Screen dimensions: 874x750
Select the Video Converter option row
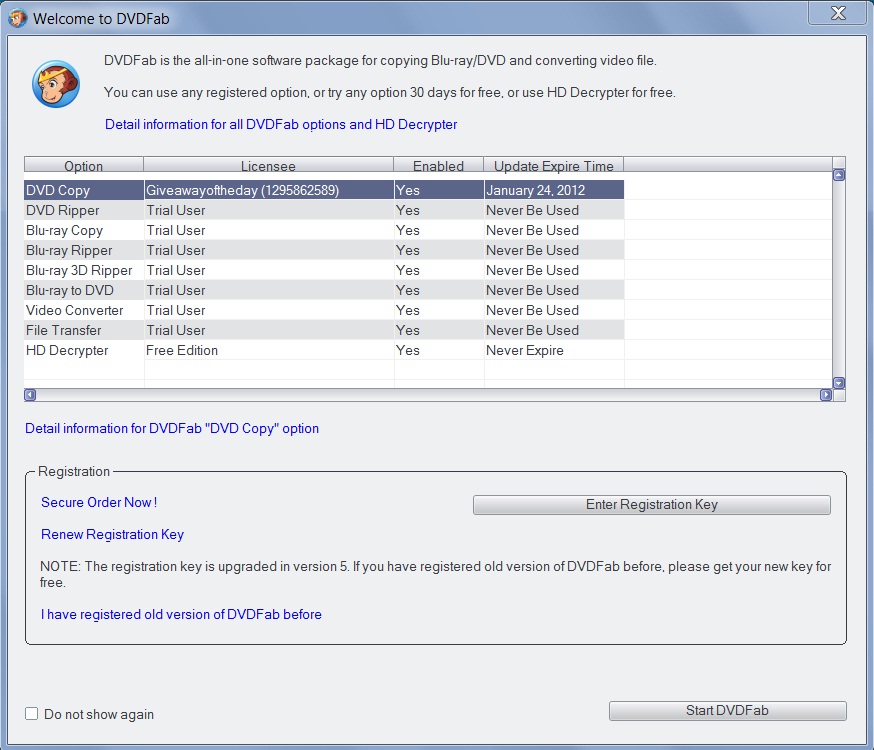324,310
